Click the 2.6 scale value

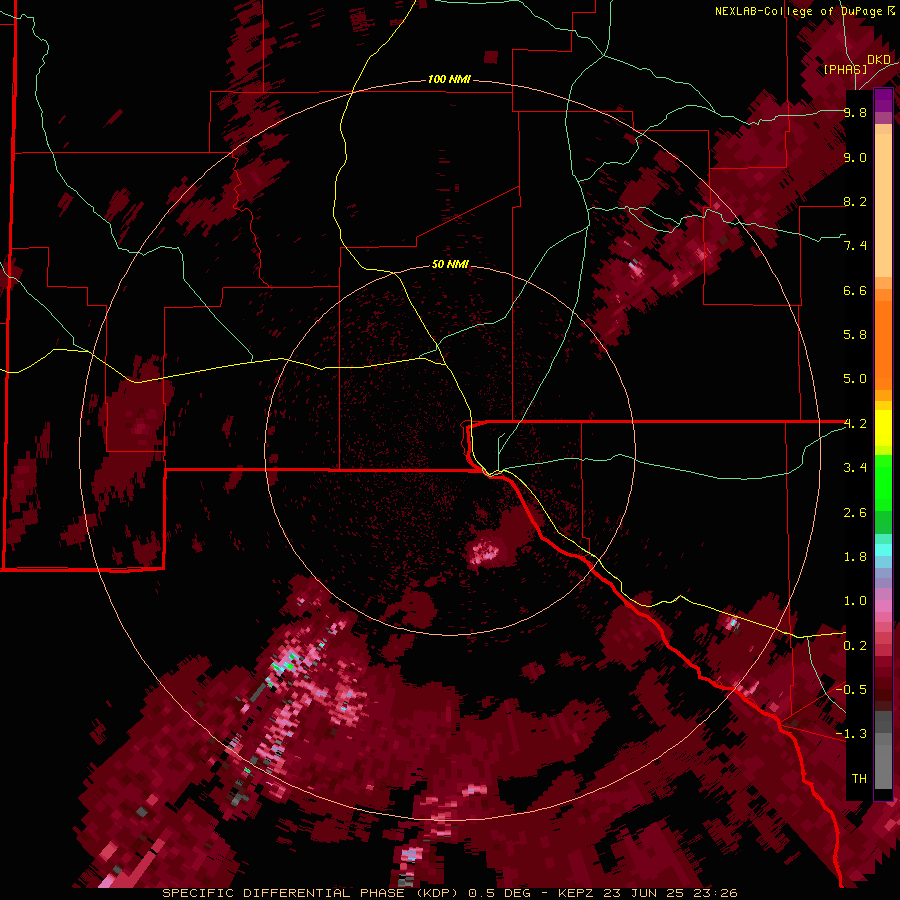coord(855,512)
